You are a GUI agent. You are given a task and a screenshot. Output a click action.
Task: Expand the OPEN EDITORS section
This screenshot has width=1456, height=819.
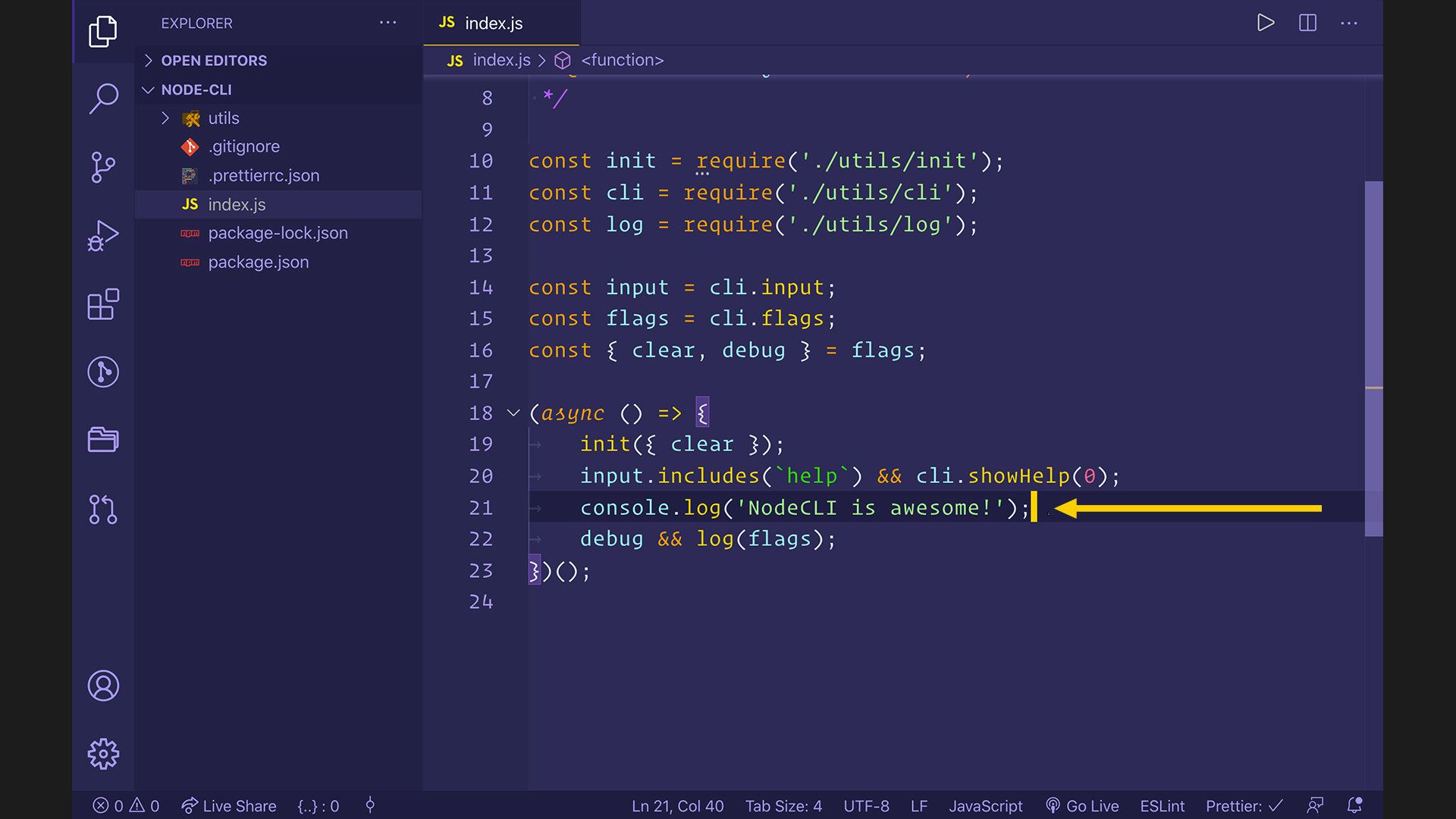[150, 60]
